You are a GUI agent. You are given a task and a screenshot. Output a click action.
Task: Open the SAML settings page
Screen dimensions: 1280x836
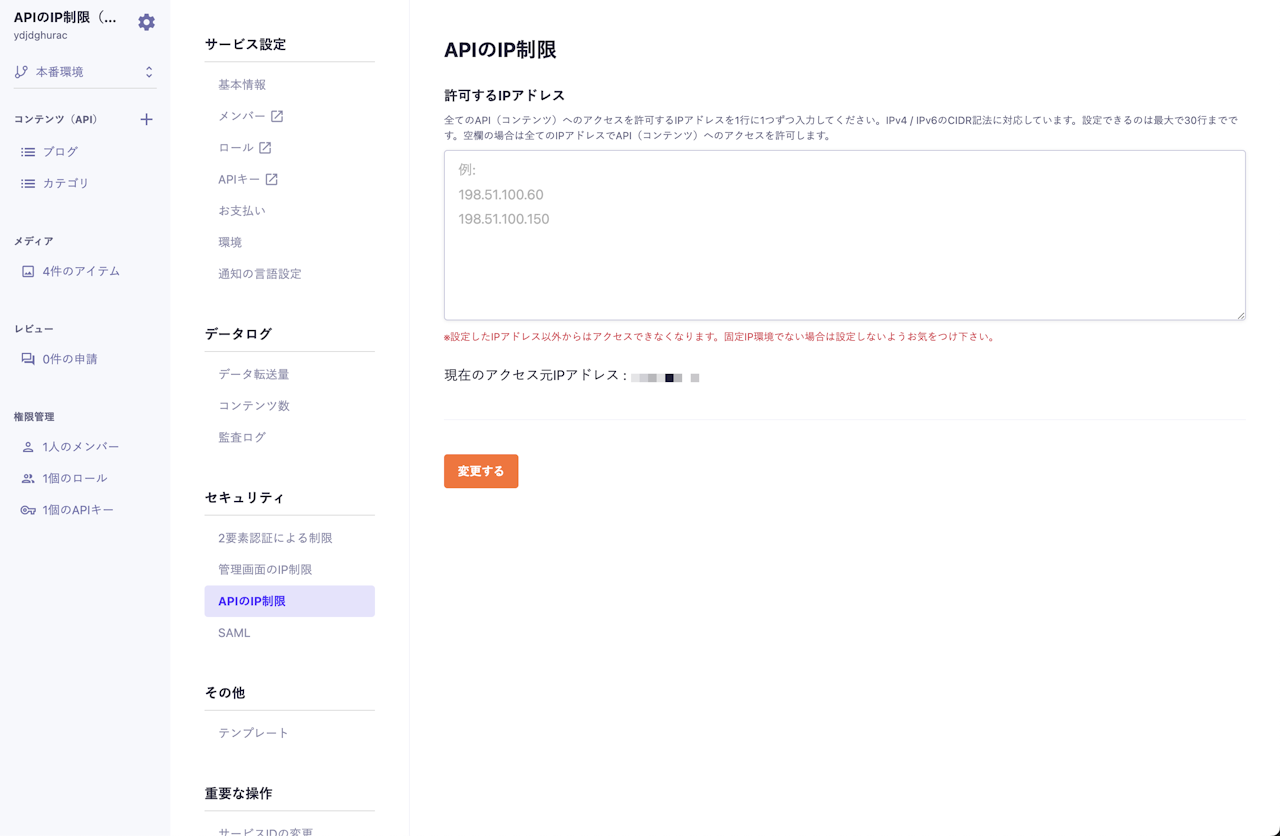pos(234,633)
